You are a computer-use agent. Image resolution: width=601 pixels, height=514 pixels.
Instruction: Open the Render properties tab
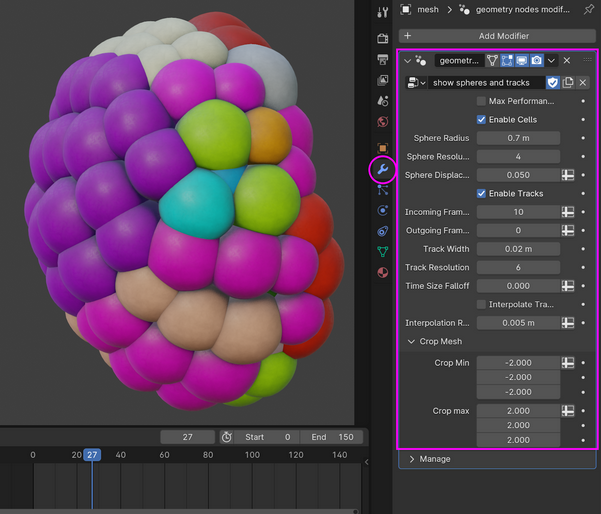point(383,38)
